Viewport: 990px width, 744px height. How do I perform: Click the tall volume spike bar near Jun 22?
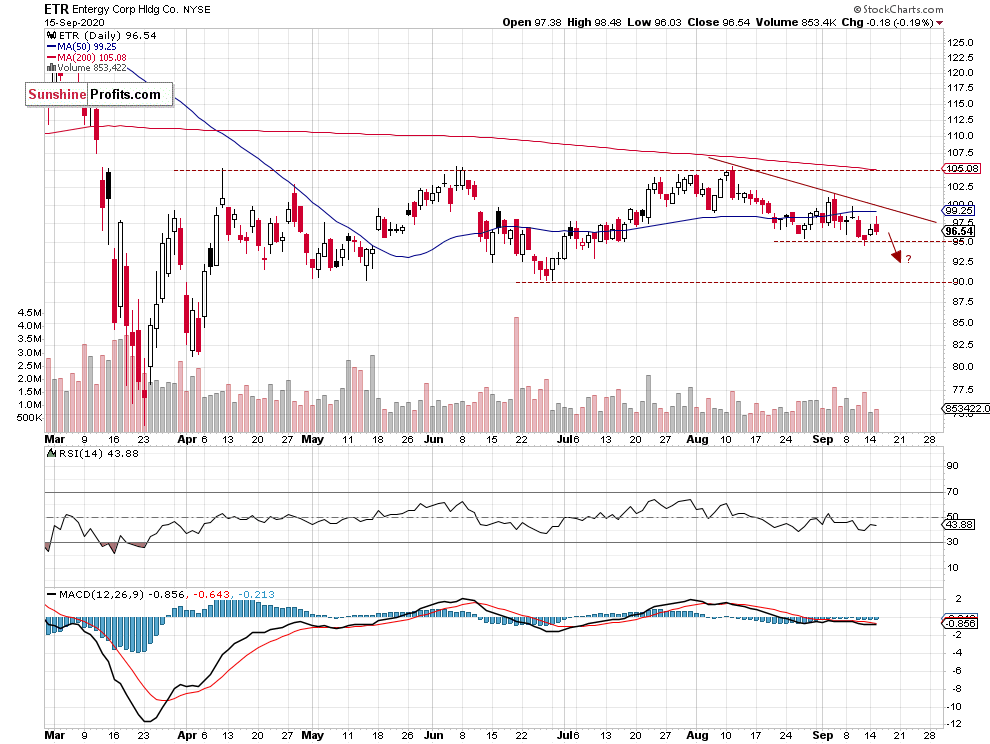[516, 375]
